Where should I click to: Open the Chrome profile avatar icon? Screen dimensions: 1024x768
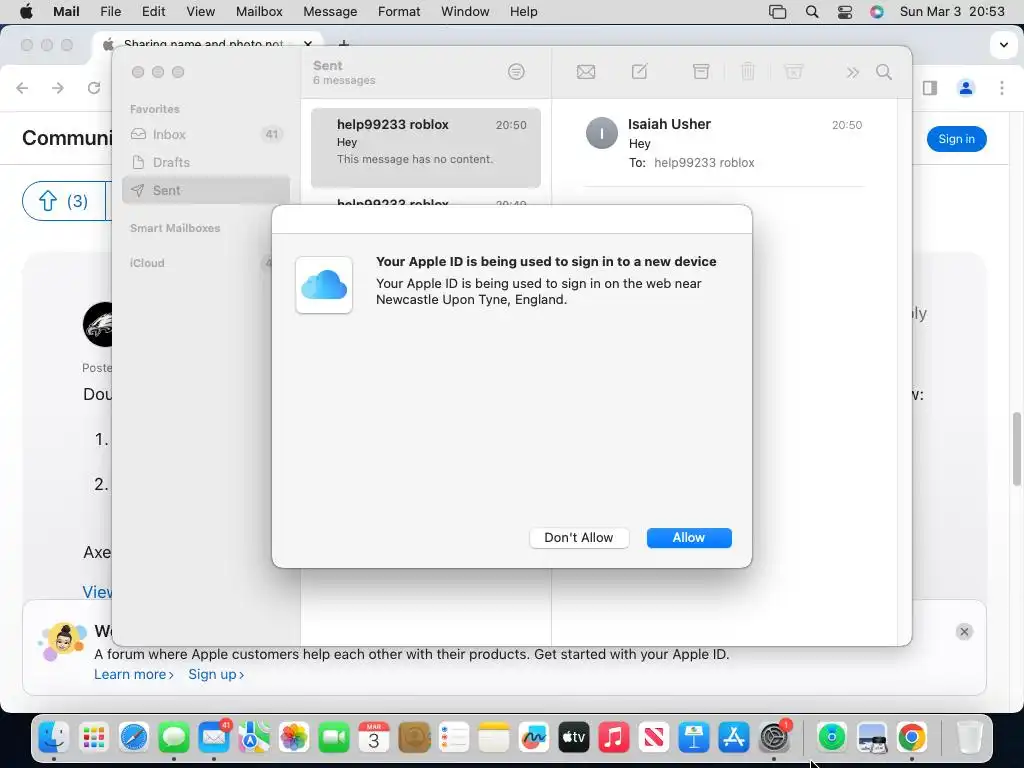(x=966, y=88)
